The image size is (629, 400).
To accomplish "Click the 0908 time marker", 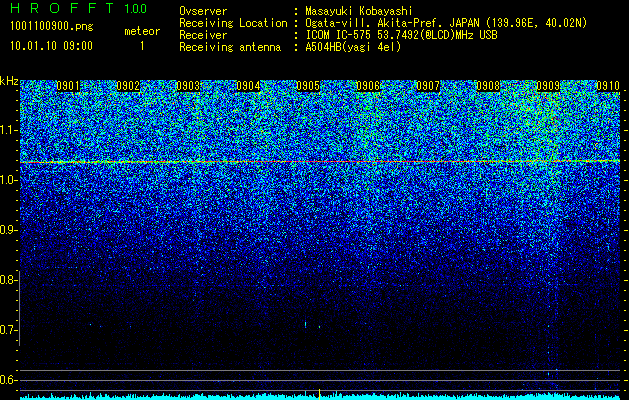I will [x=488, y=86].
